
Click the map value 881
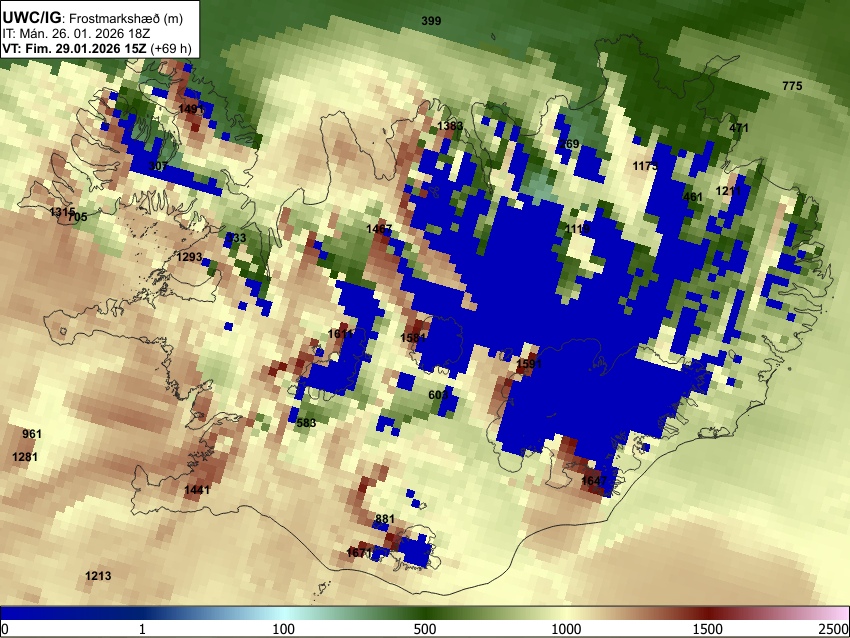coord(384,519)
